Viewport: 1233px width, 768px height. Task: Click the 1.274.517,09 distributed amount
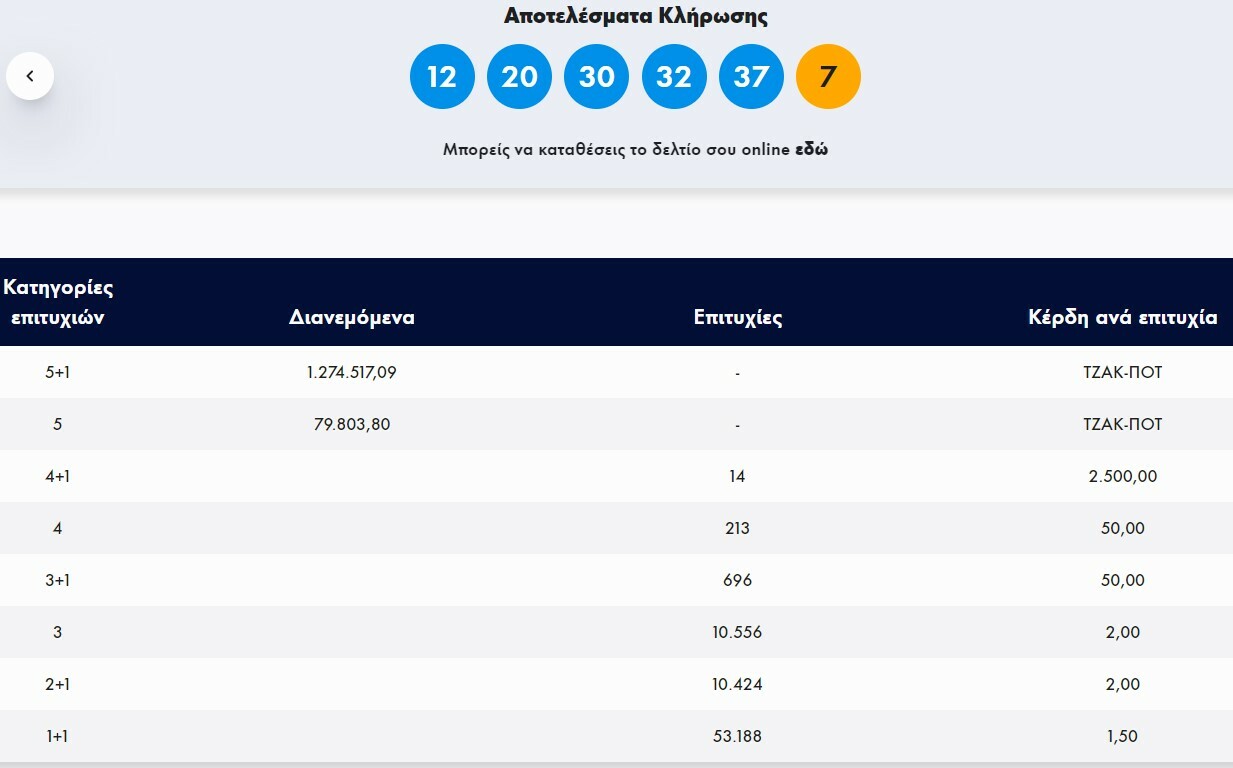click(x=351, y=372)
